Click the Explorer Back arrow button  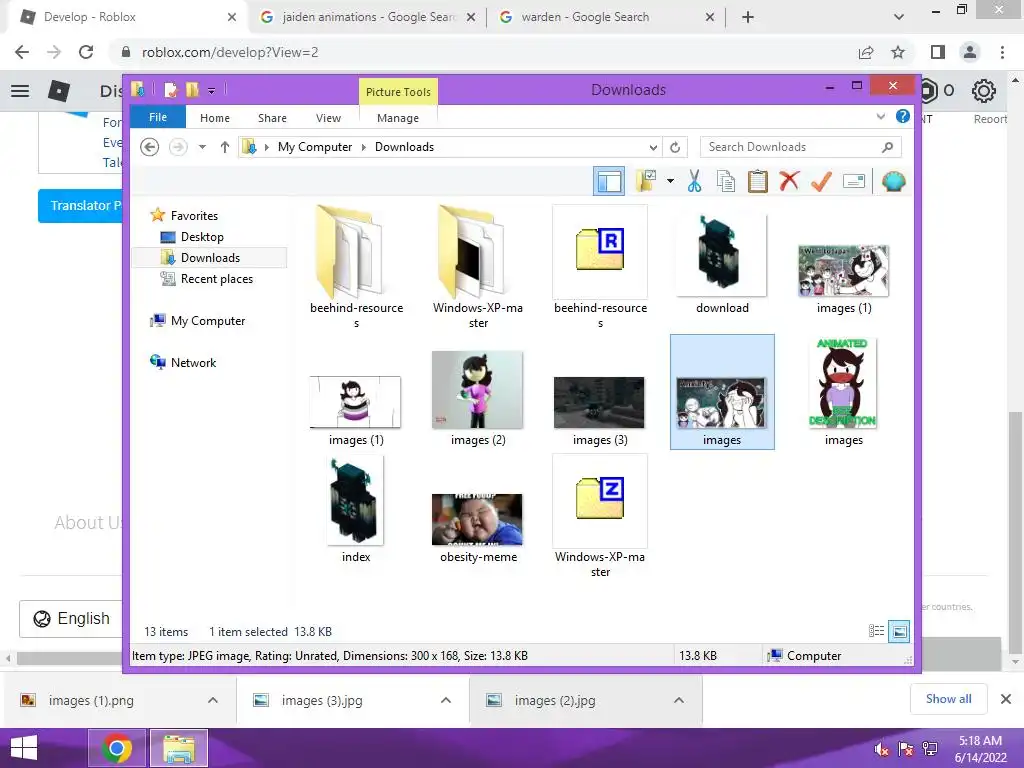[x=150, y=147]
